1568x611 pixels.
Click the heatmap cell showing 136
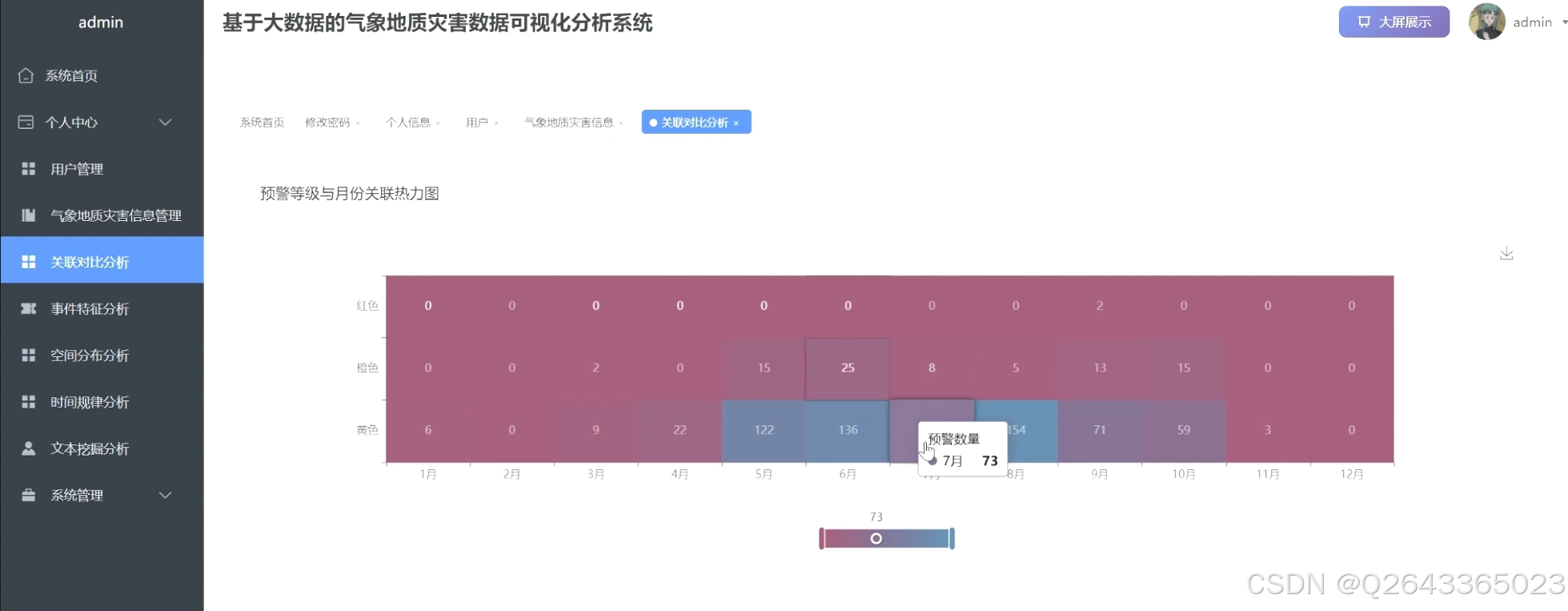coord(848,430)
